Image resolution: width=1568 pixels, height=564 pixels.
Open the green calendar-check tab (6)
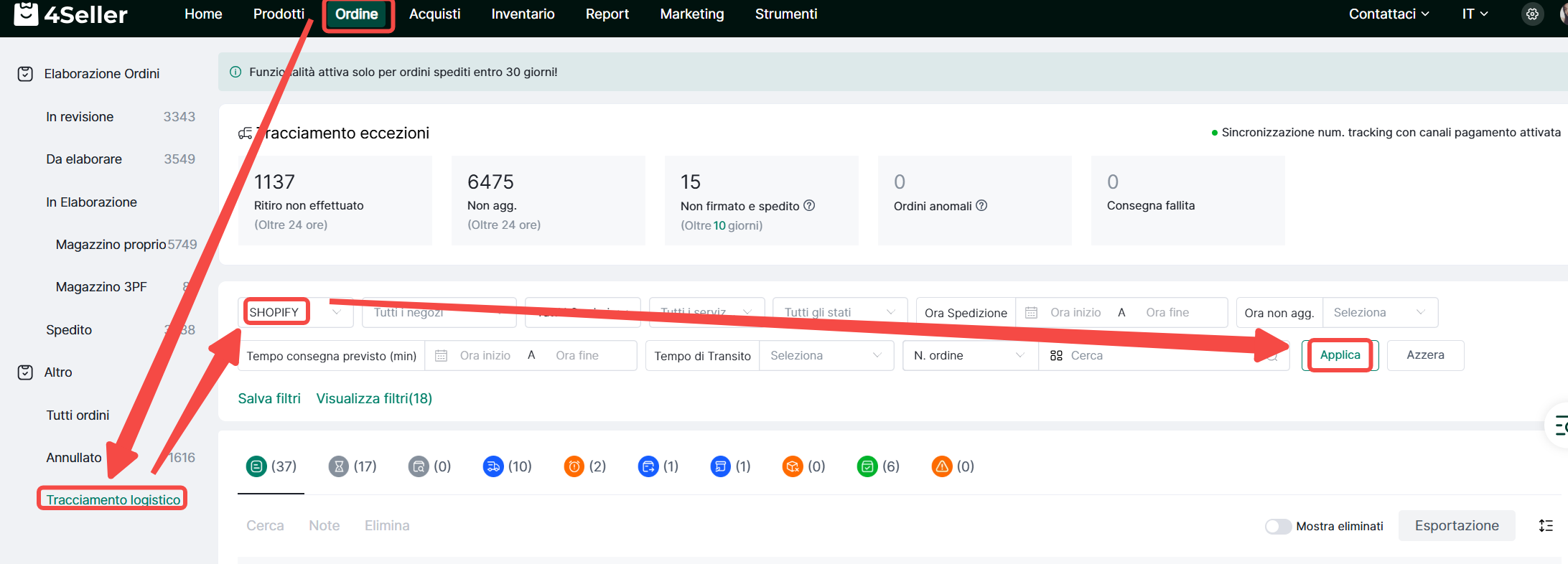(877, 466)
